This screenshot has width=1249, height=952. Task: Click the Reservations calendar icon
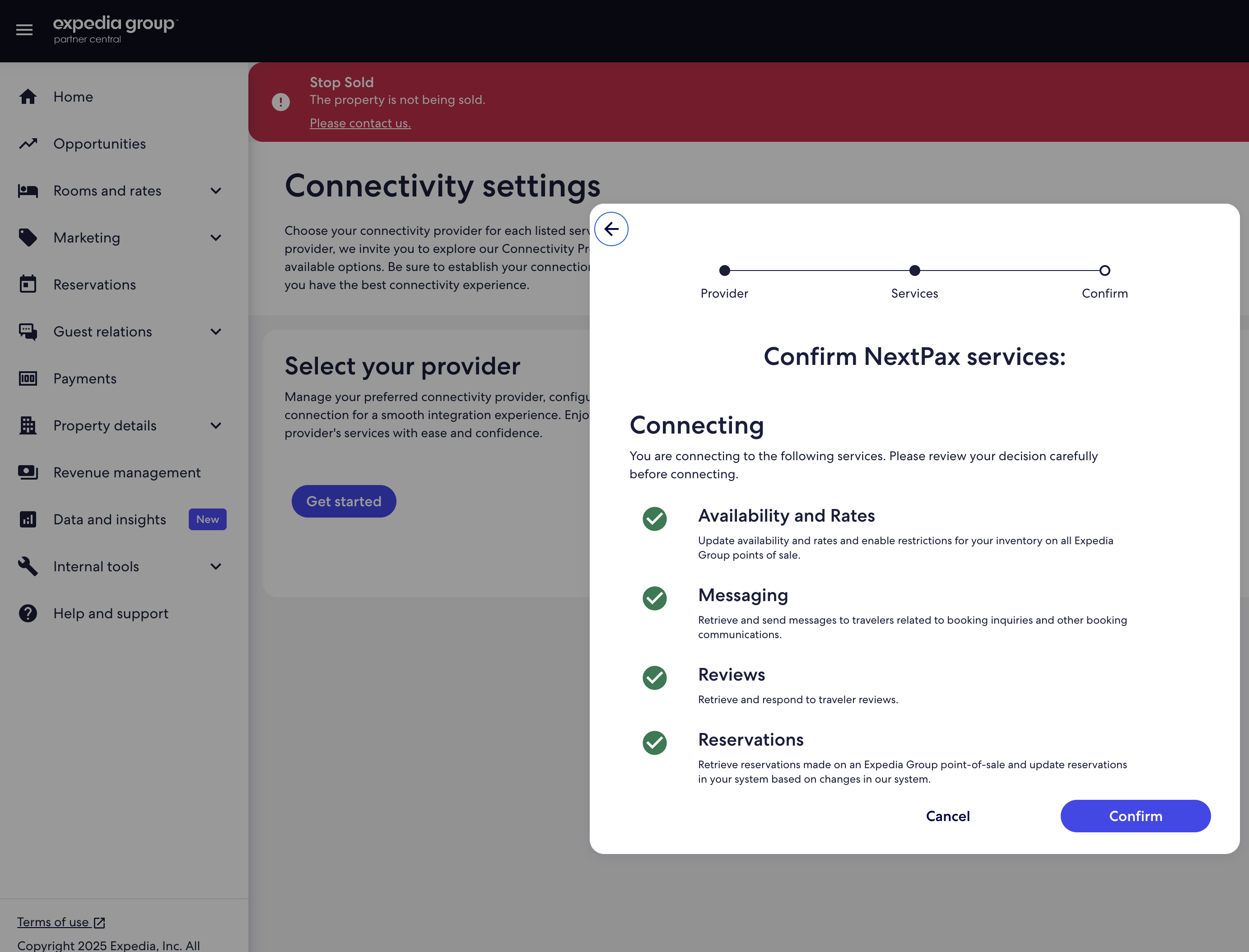(x=28, y=285)
